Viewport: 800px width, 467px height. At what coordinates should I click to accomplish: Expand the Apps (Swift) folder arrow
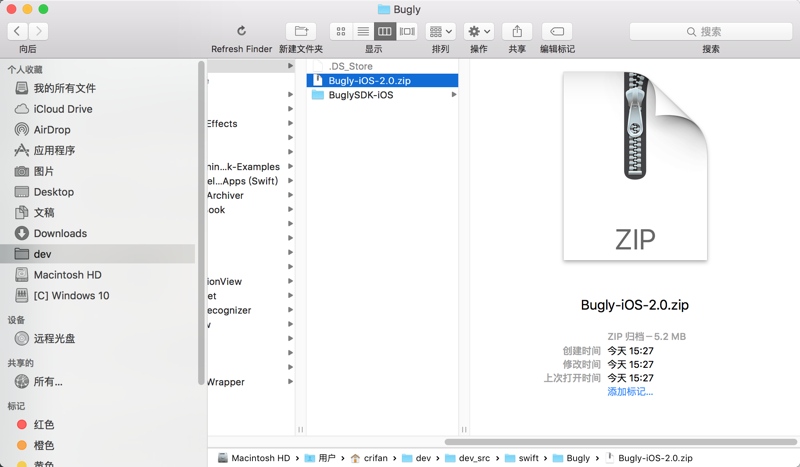[290, 181]
